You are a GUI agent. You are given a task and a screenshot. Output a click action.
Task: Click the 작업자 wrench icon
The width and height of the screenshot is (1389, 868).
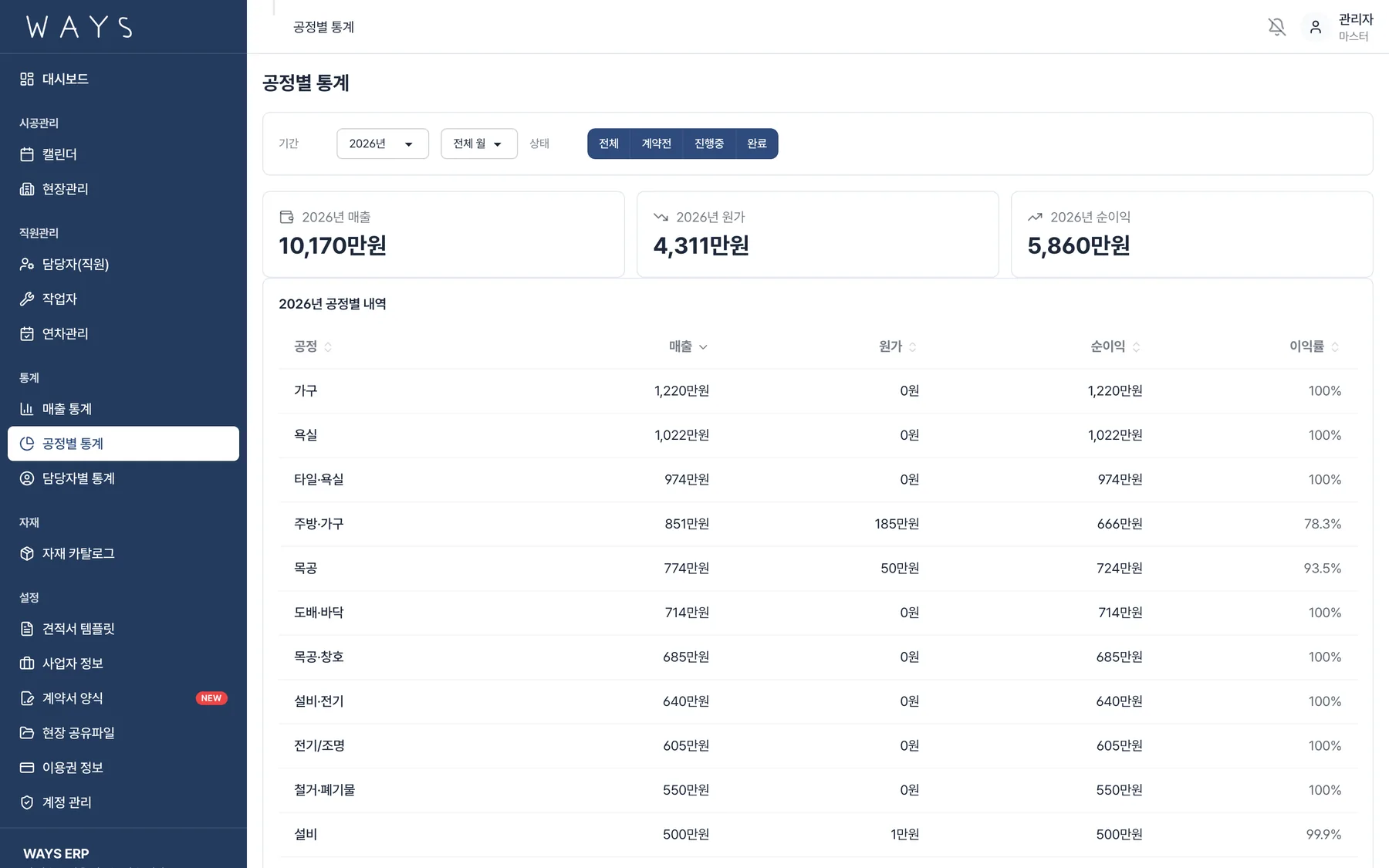click(27, 299)
